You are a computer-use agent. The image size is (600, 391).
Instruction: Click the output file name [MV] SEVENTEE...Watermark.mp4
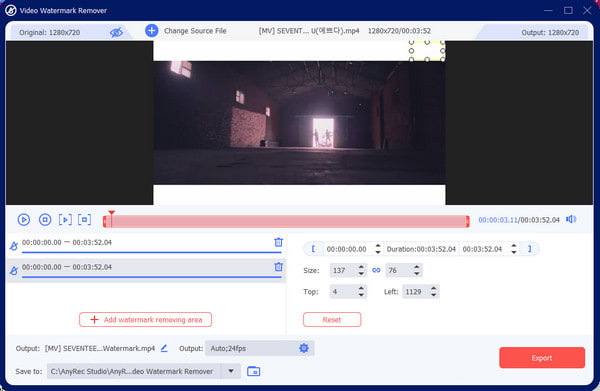tap(100, 348)
